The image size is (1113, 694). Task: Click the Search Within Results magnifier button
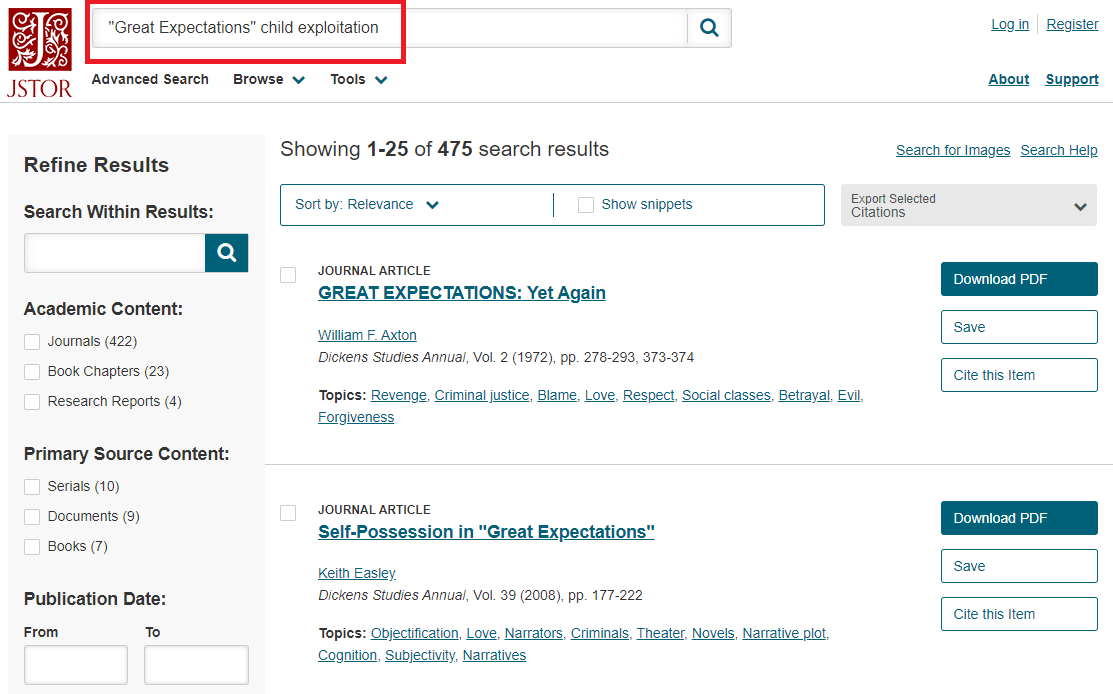click(227, 253)
